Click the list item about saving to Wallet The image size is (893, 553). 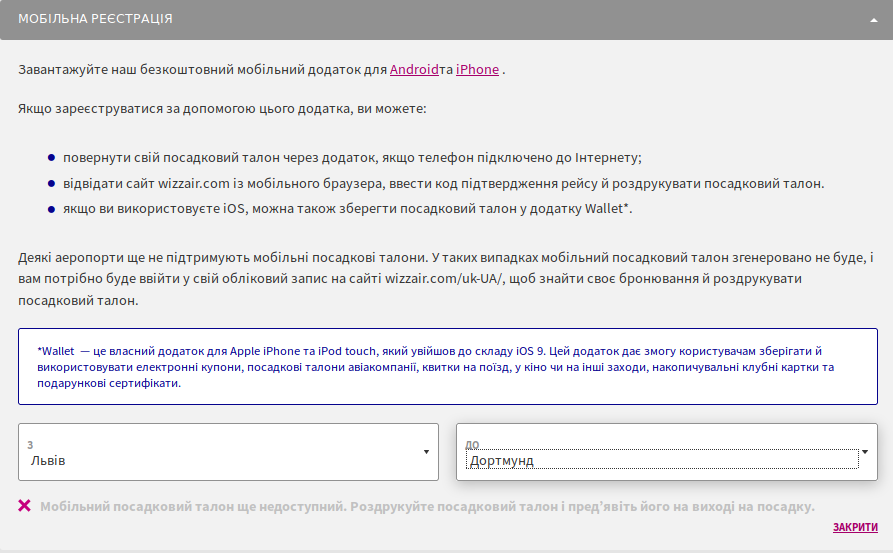(347, 209)
